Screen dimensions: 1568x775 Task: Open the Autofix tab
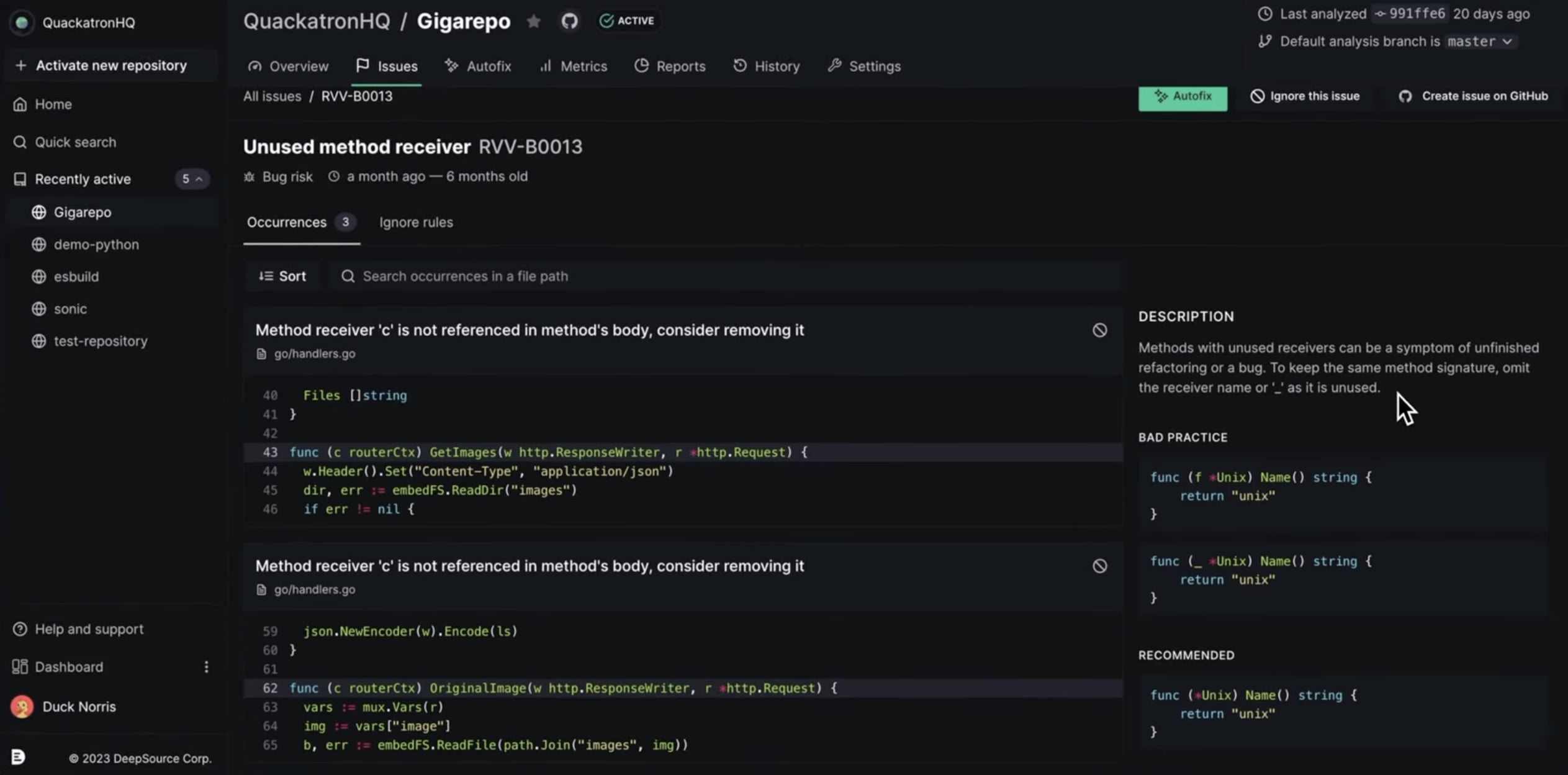coord(478,66)
